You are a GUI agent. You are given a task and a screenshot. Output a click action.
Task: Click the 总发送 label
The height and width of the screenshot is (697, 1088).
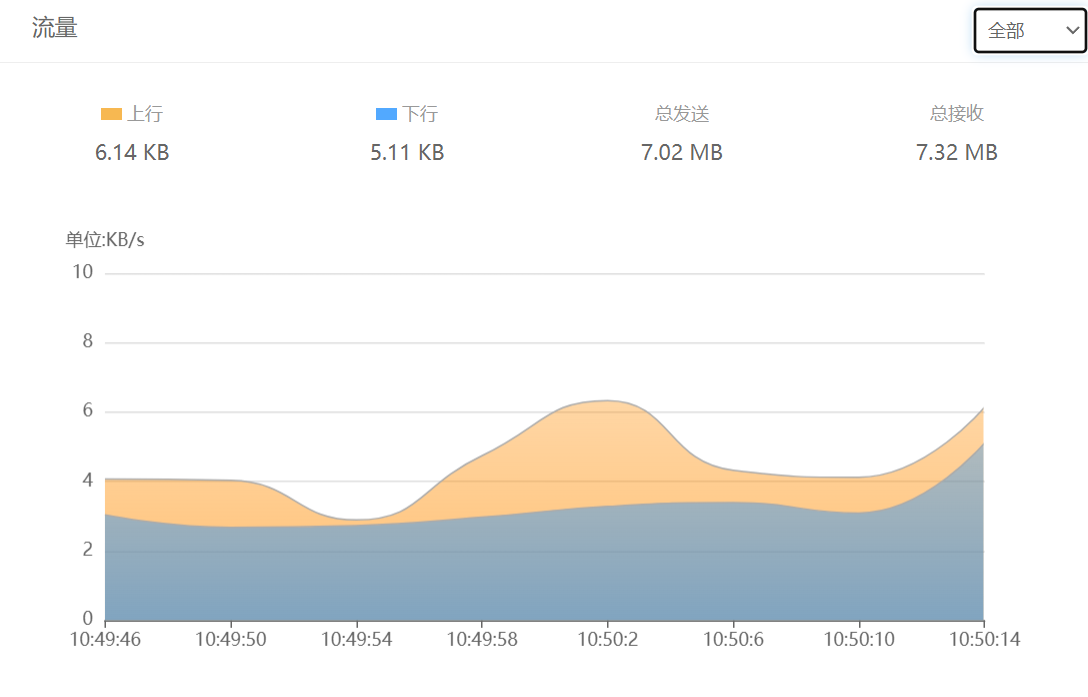tap(682, 114)
